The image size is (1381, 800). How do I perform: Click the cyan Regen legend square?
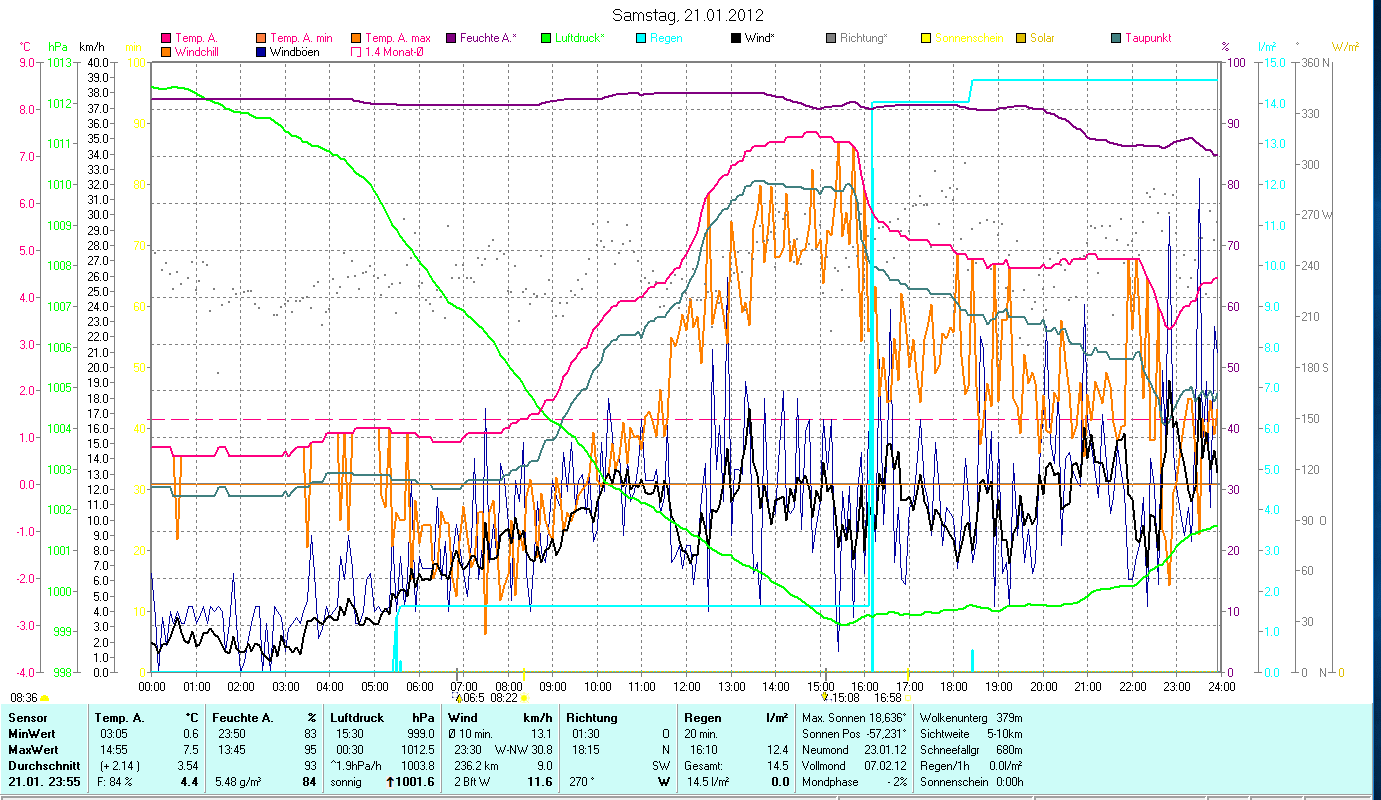tap(641, 38)
